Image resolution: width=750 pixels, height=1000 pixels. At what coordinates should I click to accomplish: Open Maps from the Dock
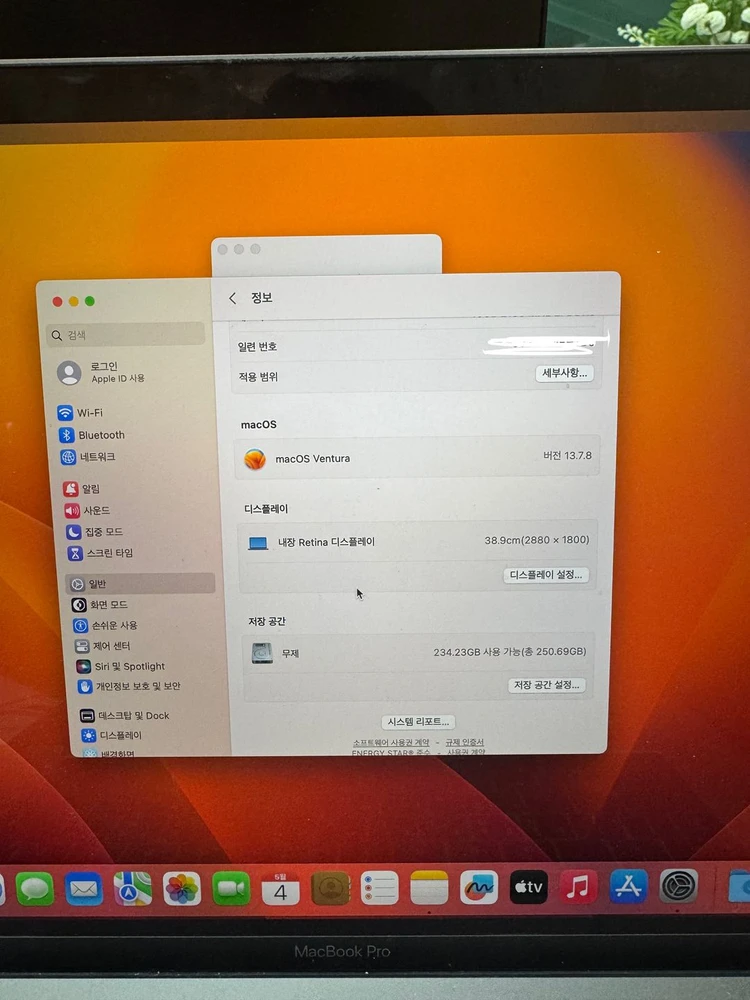pyautogui.click(x=133, y=888)
